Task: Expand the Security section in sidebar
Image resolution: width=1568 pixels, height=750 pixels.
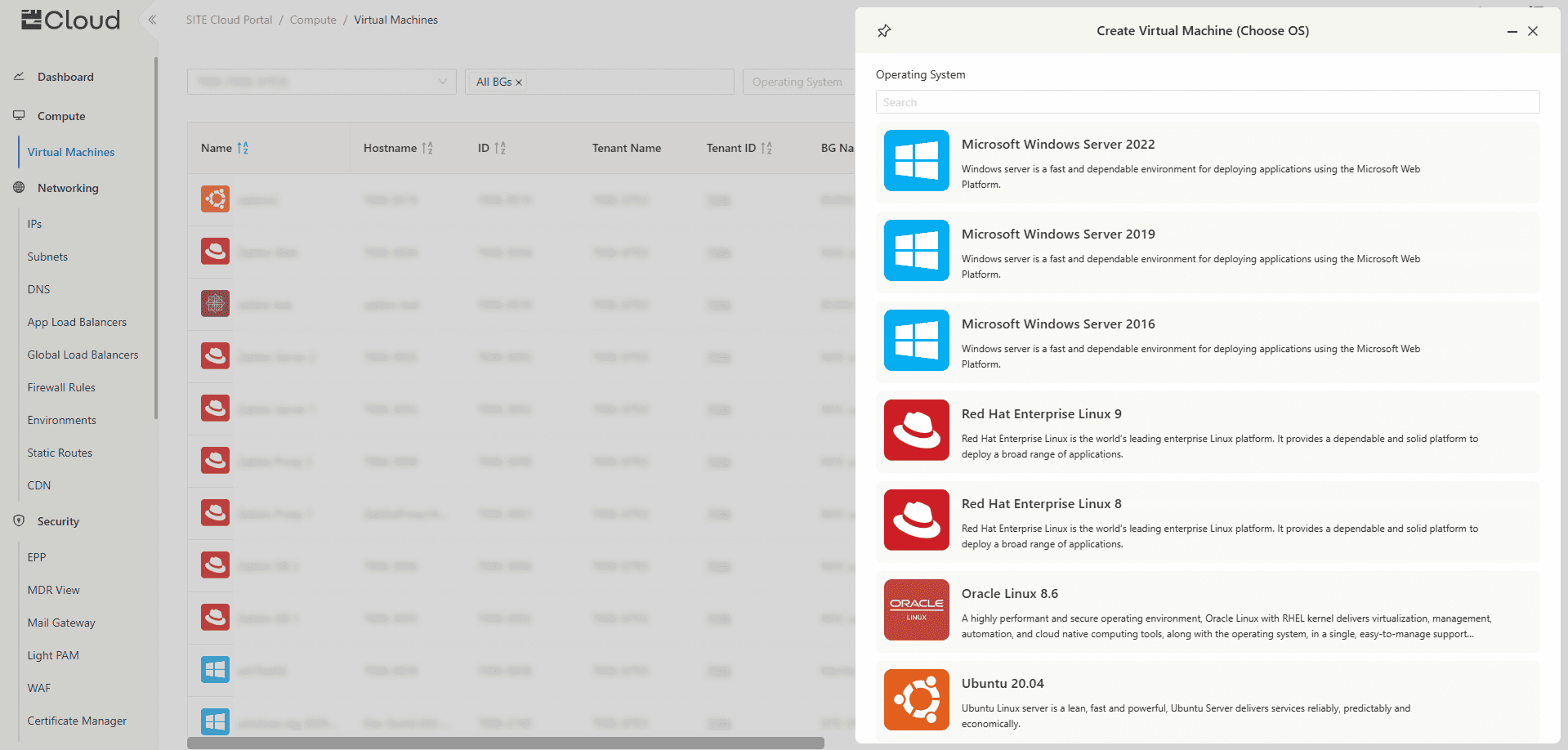Action: click(x=58, y=521)
